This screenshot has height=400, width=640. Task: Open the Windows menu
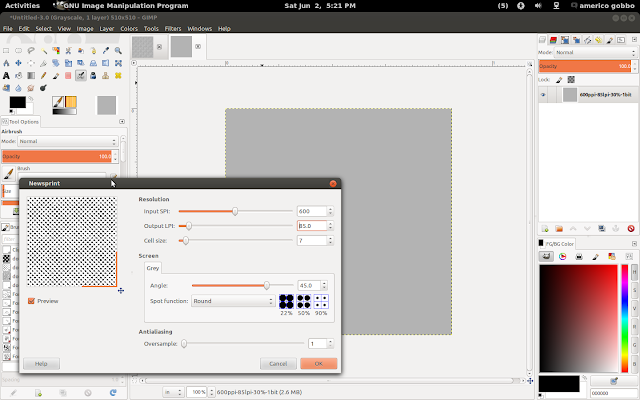pyautogui.click(x=200, y=29)
